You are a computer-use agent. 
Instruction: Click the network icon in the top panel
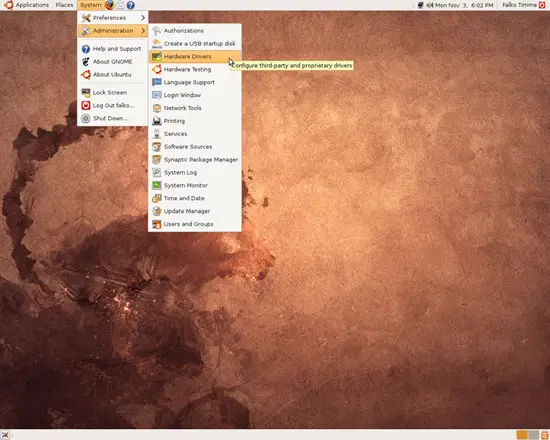[x=421, y=5]
